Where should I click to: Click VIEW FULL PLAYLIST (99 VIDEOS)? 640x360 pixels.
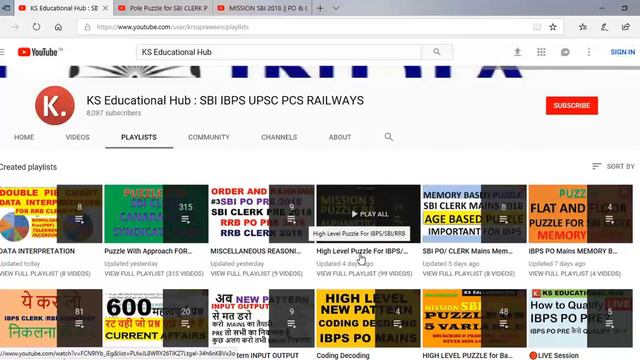tap(364, 273)
